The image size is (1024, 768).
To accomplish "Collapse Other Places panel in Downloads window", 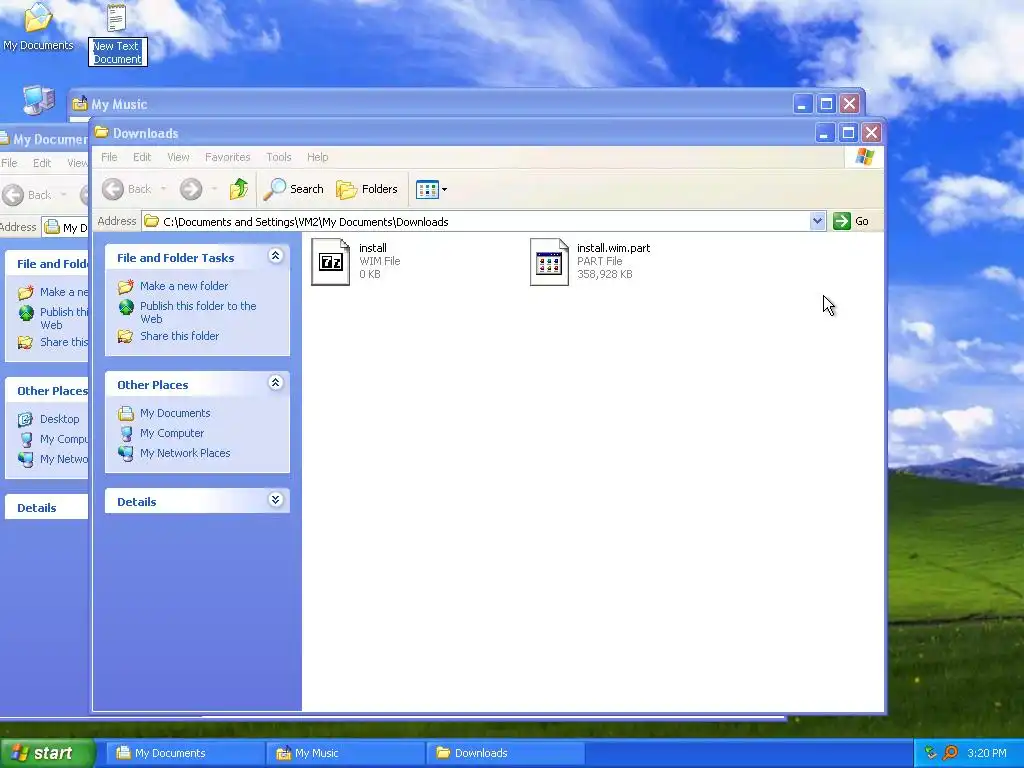I will click(x=276, y=383).
